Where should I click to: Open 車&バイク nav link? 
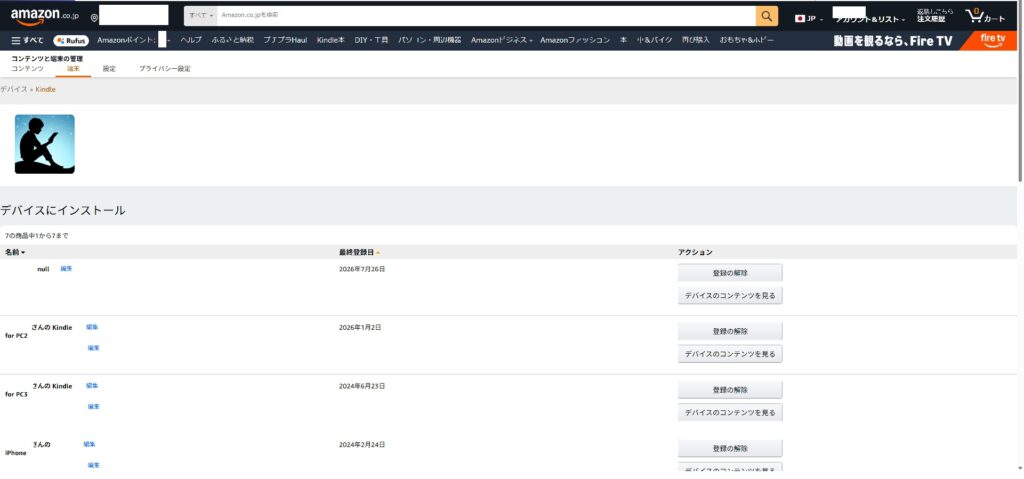pyautogui.click(x=654, y=41)
